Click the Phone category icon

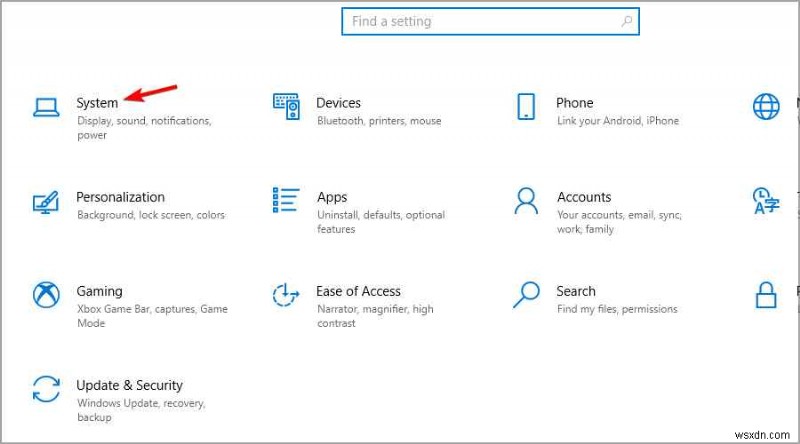click(526, 107)
